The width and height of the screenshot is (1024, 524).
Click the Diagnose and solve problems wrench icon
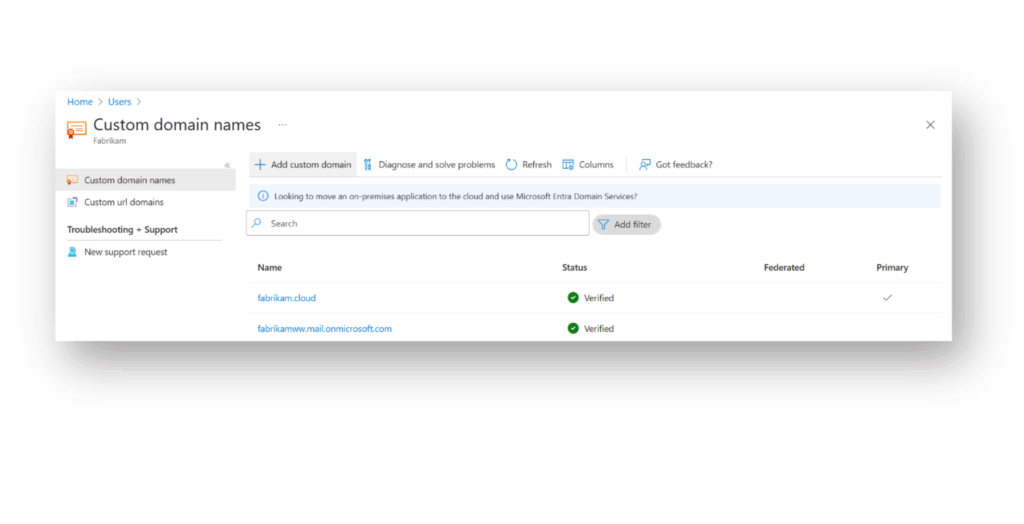tap(368, 165)
